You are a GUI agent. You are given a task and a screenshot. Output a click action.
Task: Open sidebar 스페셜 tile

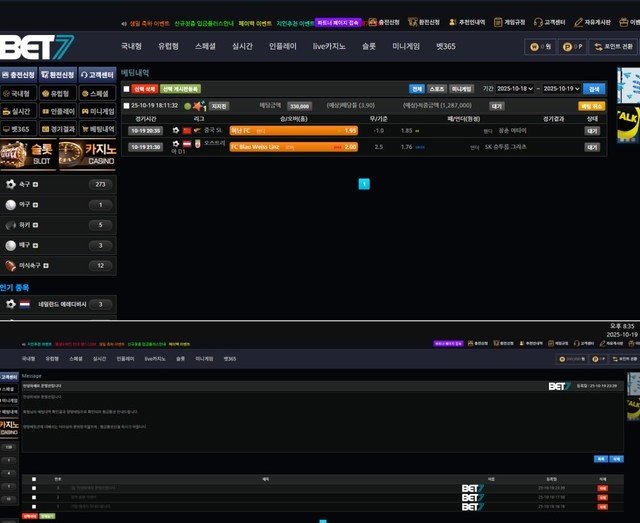pyautogui.click(x=97, y=93)
